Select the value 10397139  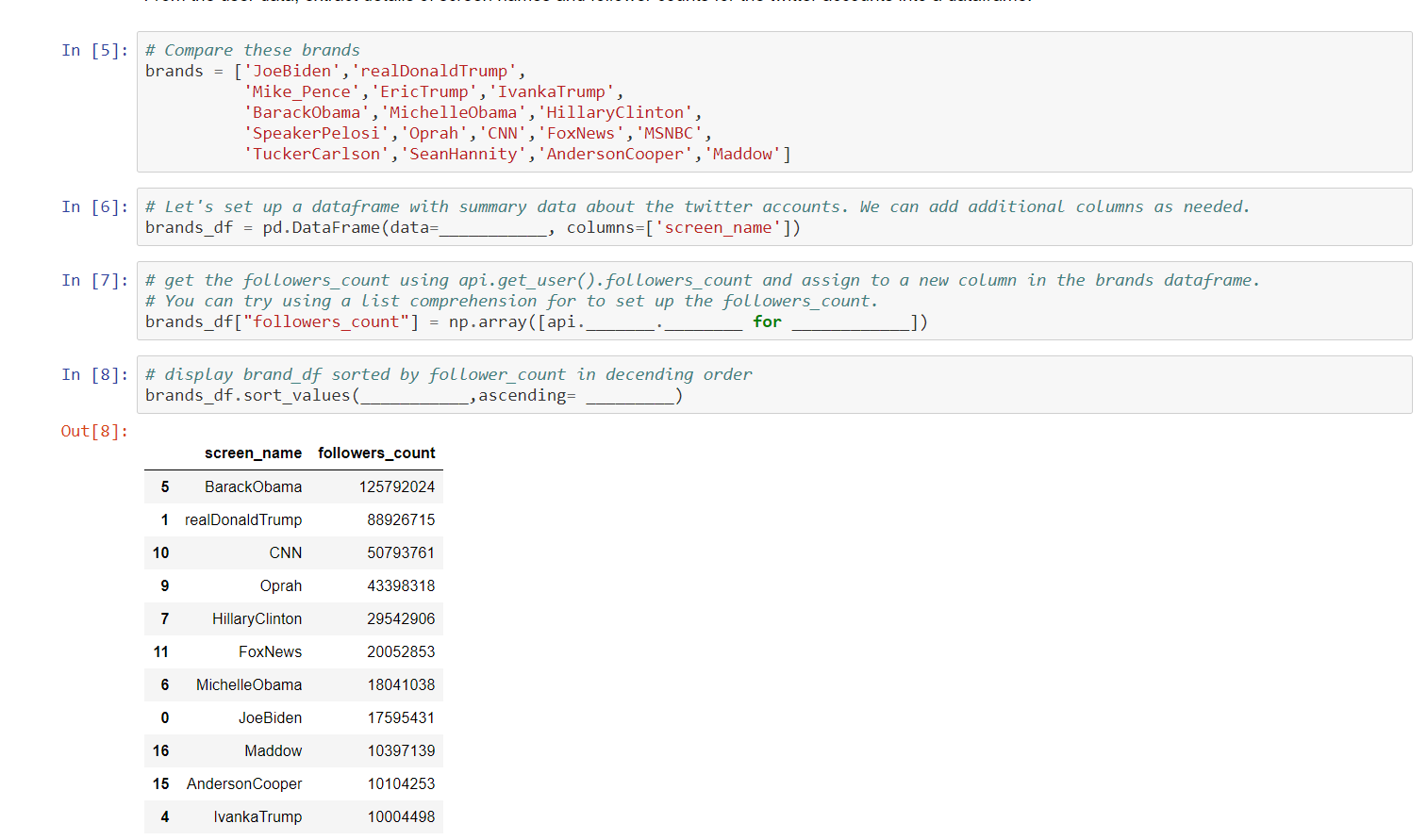pos(401,751)
